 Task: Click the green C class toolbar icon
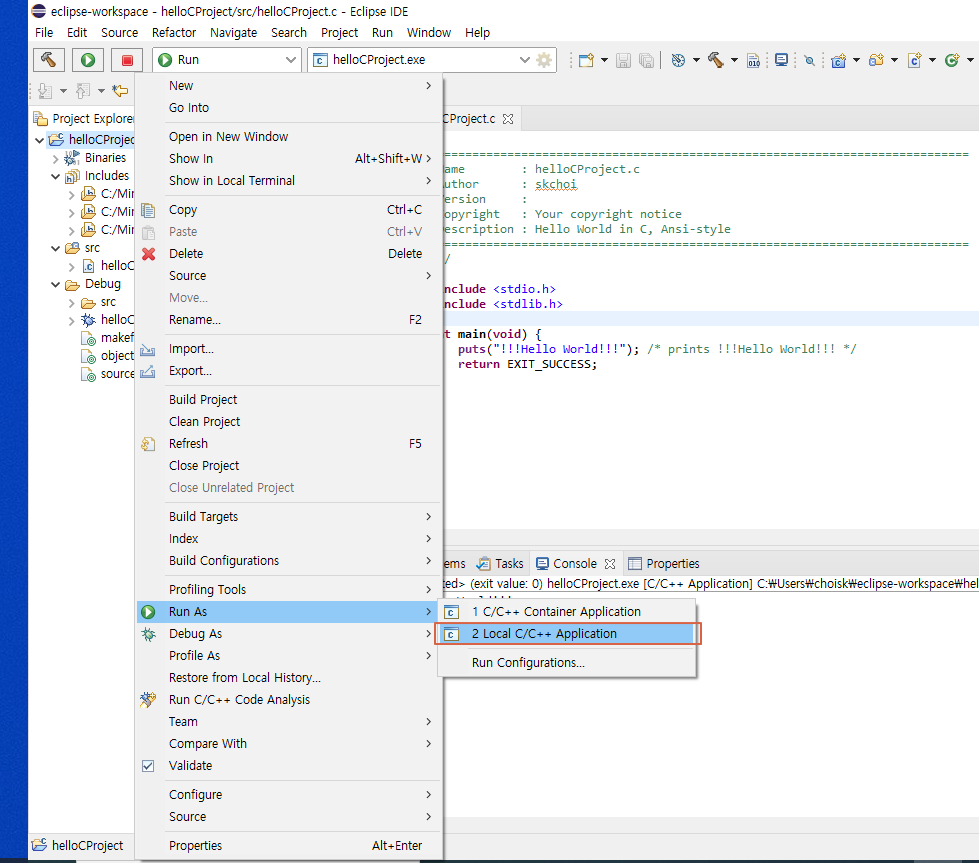952,60
